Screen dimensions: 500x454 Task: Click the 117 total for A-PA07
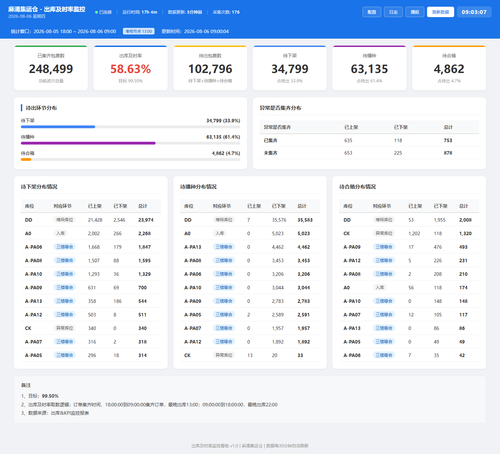[x=463, y=315]
